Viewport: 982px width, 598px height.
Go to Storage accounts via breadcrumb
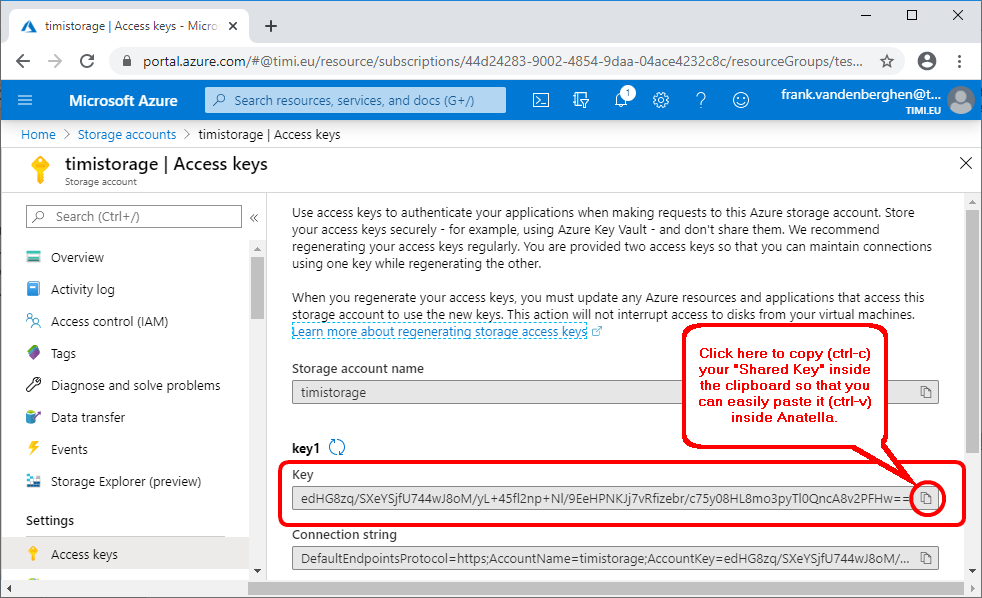(x=127, y=135)
